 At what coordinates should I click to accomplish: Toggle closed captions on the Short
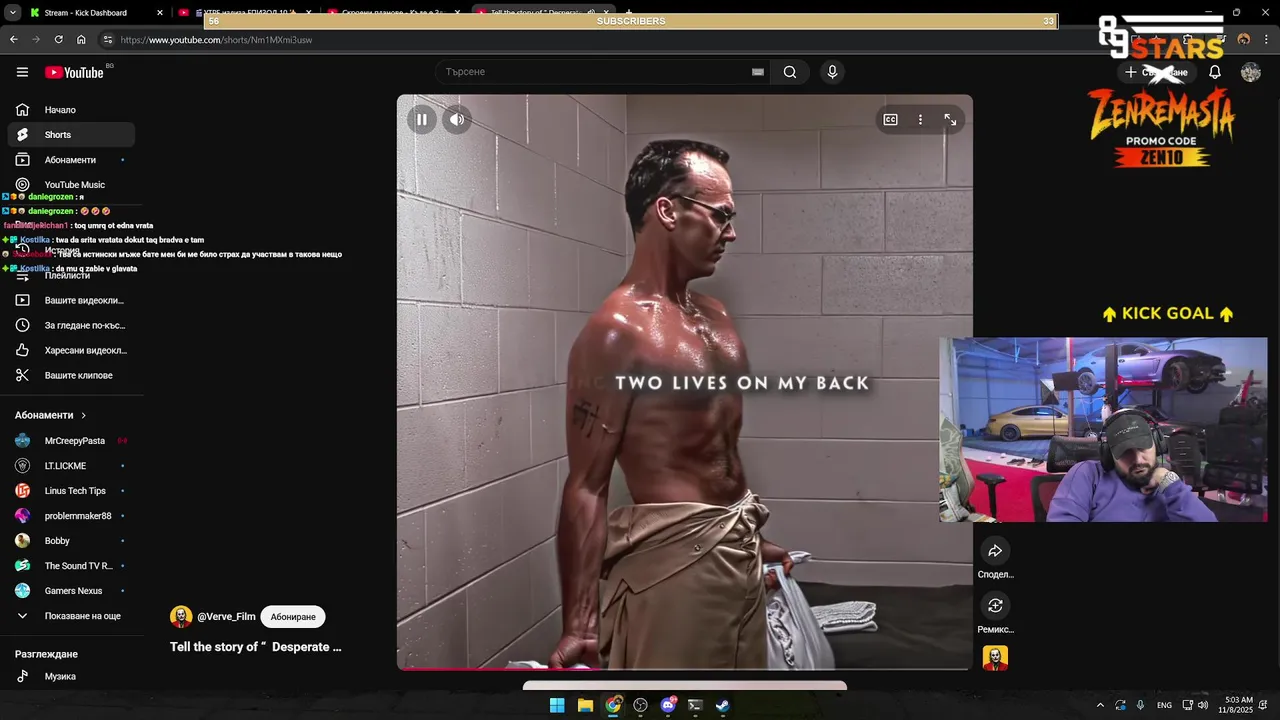pyautogui.click(x=890, y=119)
